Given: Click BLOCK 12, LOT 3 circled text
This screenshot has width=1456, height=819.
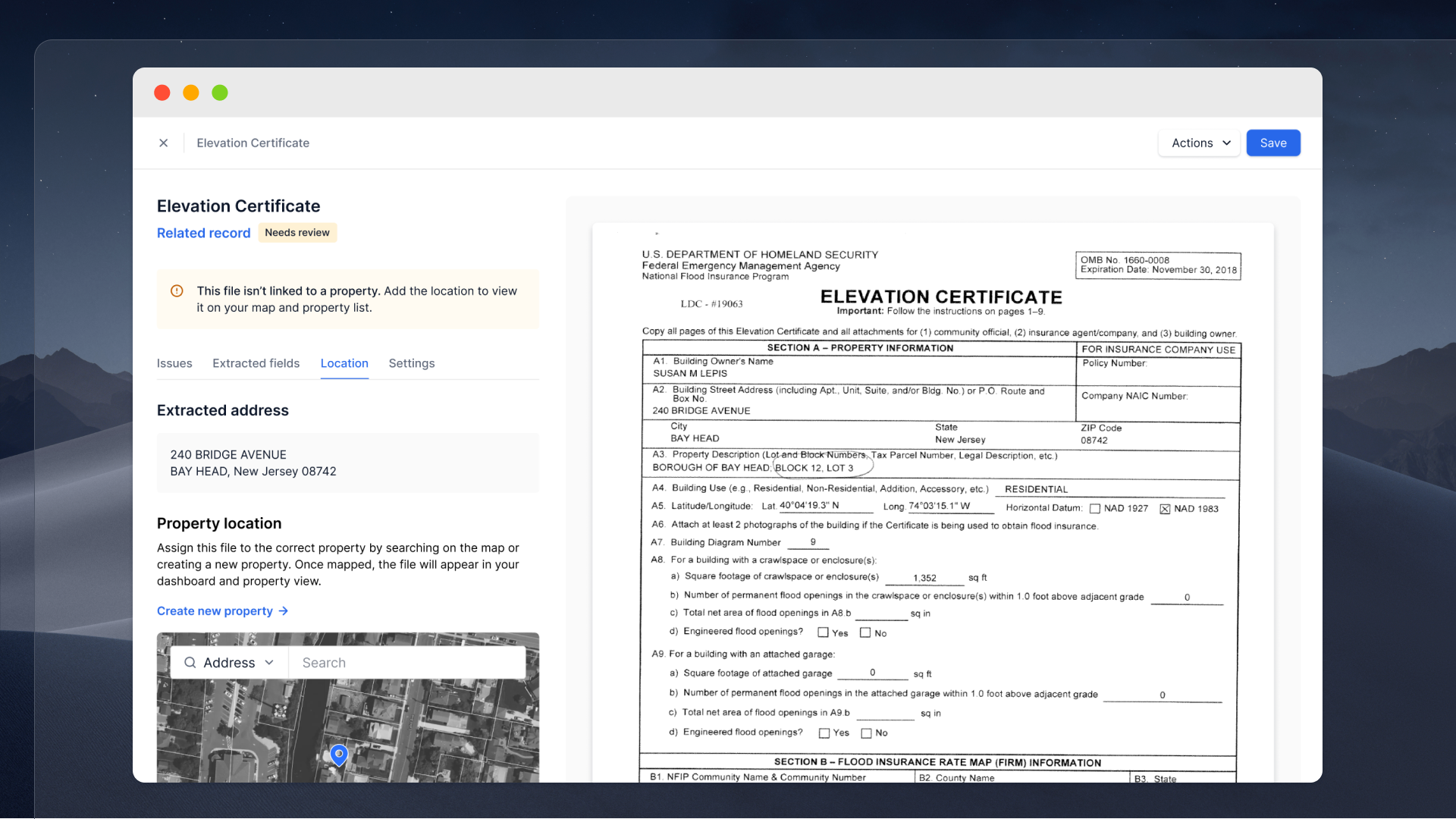Looking at the screenshot, I should [814, 468].
